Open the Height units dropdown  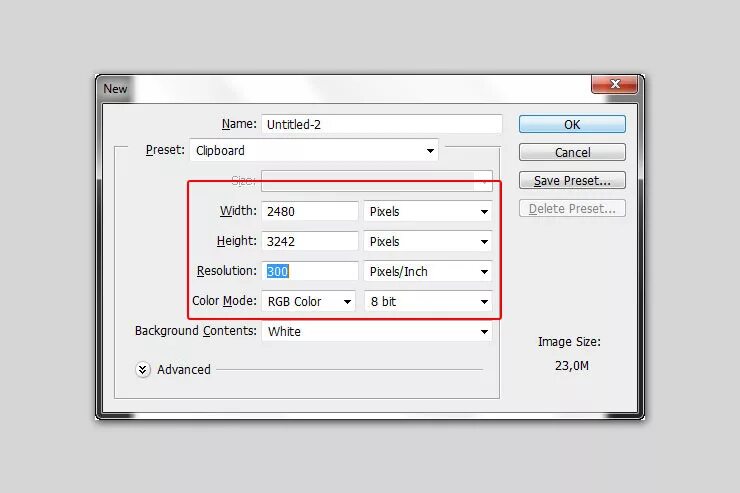coord(428,242)
